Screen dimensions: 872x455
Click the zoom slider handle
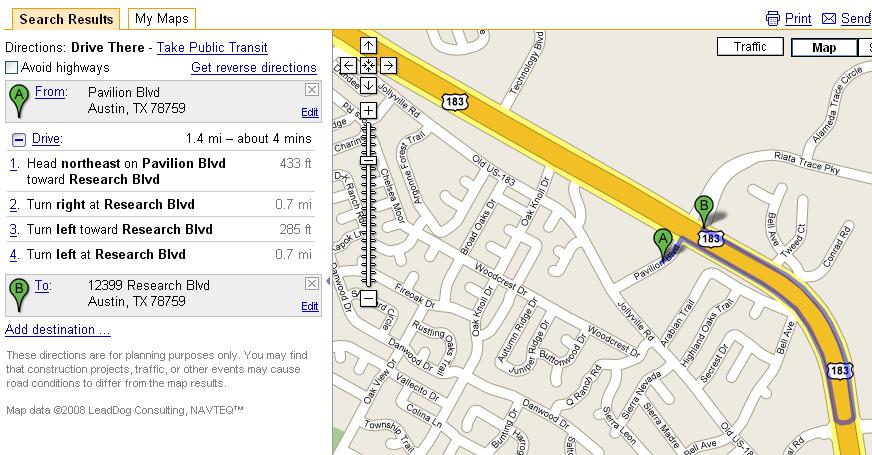tap(368, 161)
